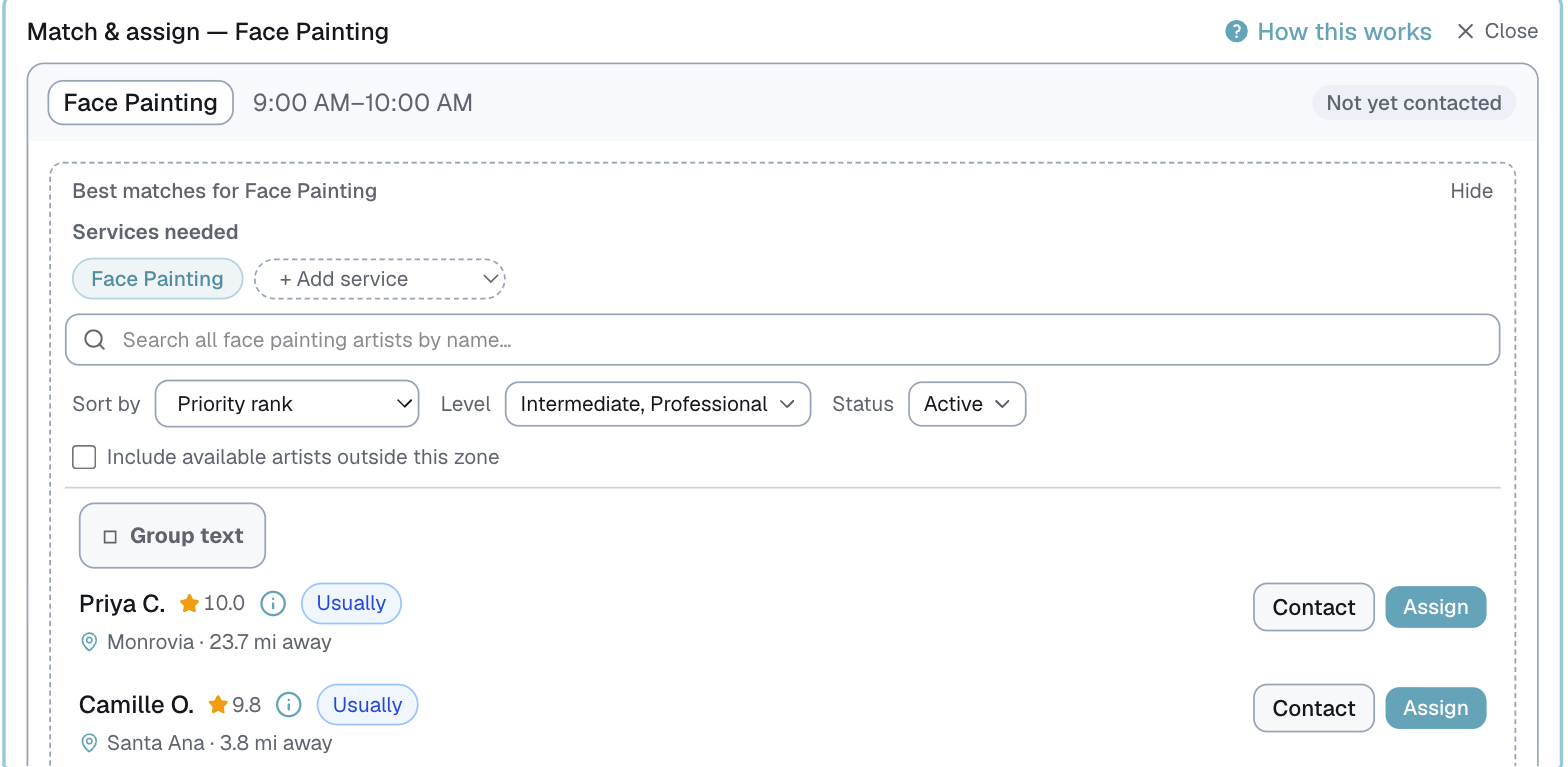
Task: Click the Not yet contacted status badge
Action: [1413, 103]
